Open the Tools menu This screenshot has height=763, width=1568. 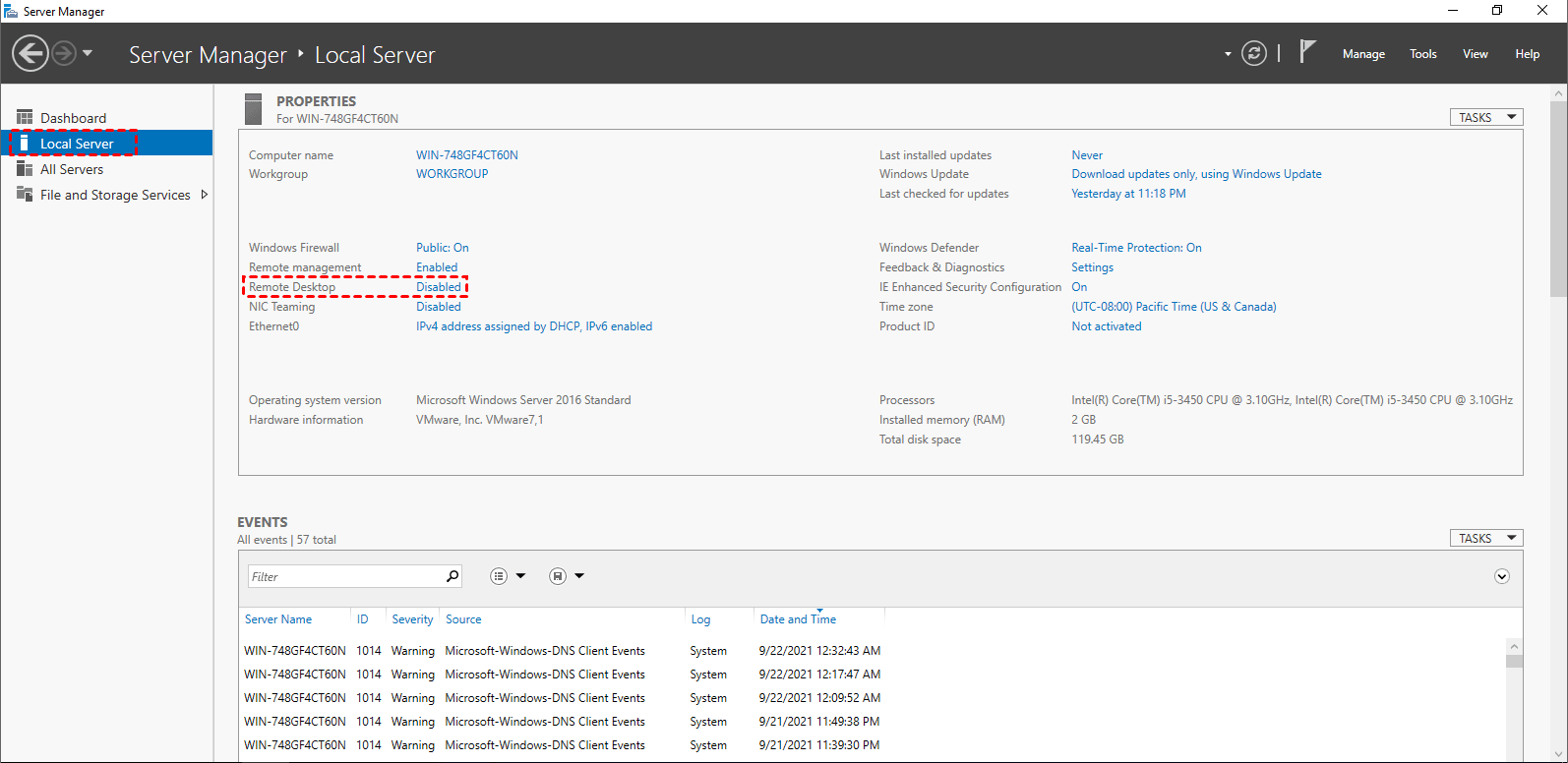[x=1422, y=54]
